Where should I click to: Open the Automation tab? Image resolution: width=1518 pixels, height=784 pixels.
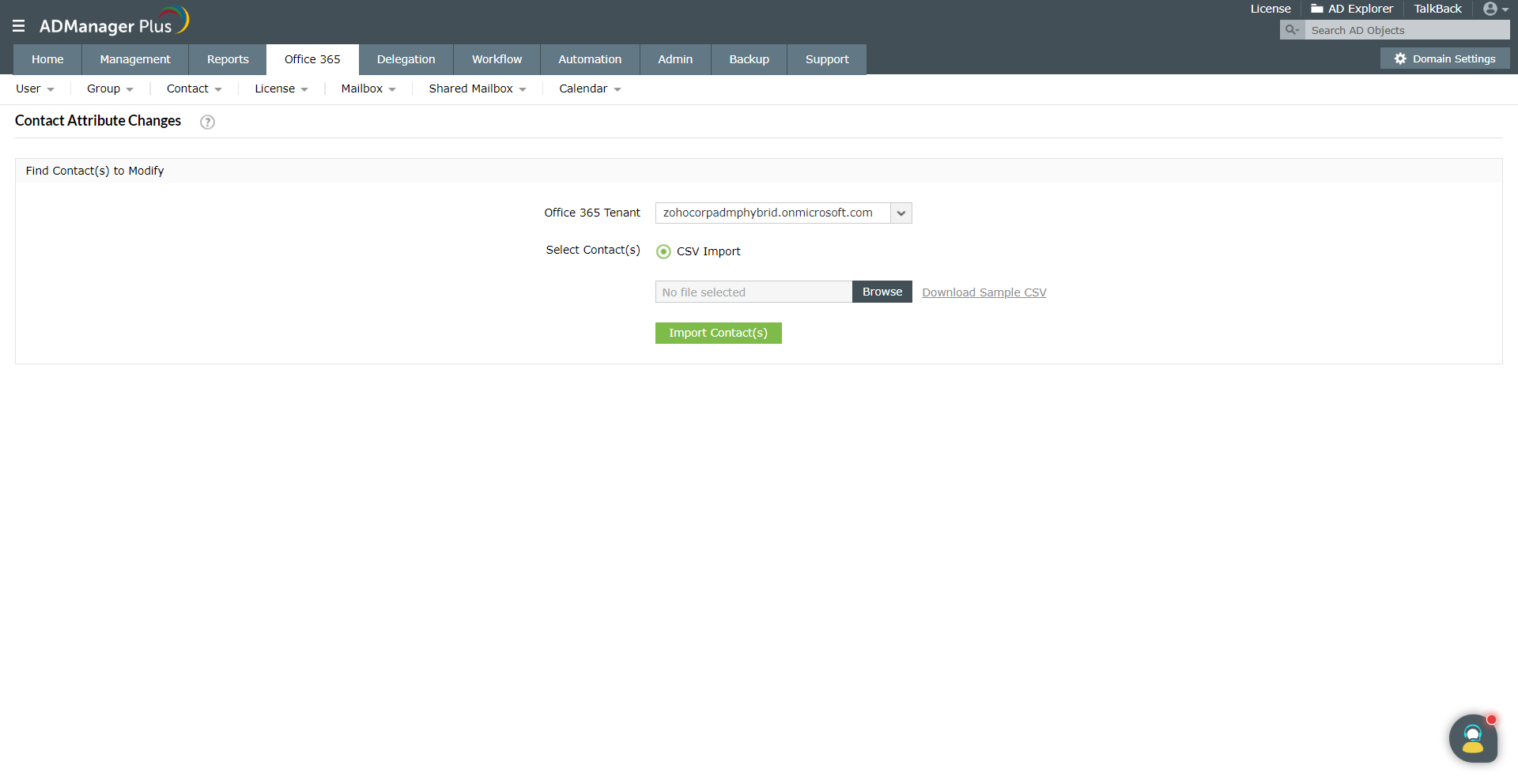tap(590, 59)
